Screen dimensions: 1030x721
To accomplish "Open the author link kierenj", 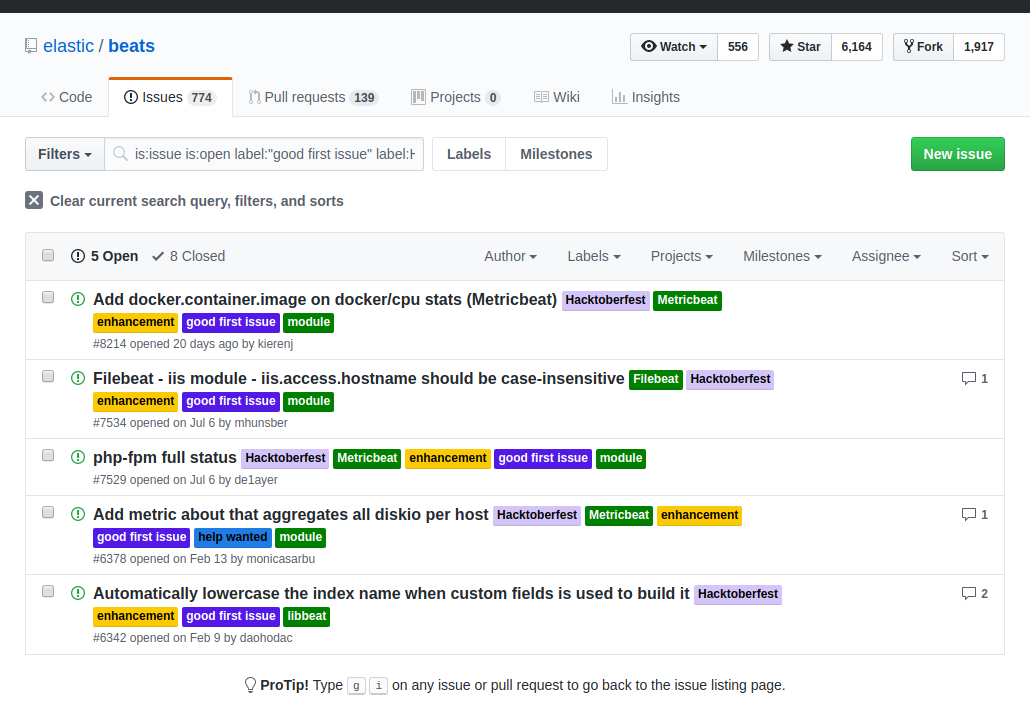I will tap(275, 343).
